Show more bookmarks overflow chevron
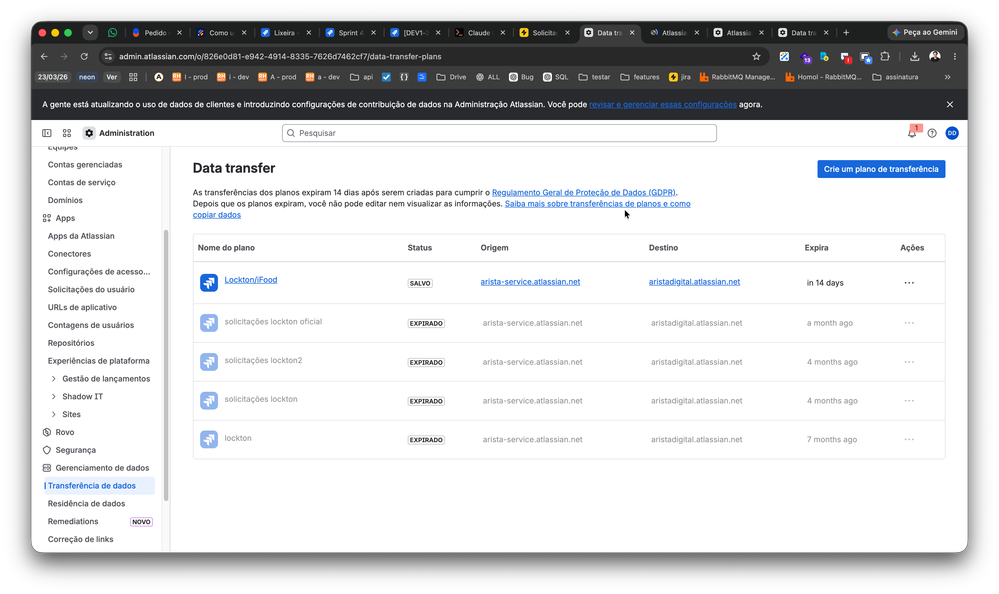This screenshot has width=999, height=594. pyautogui.click(x=947, y=77)
